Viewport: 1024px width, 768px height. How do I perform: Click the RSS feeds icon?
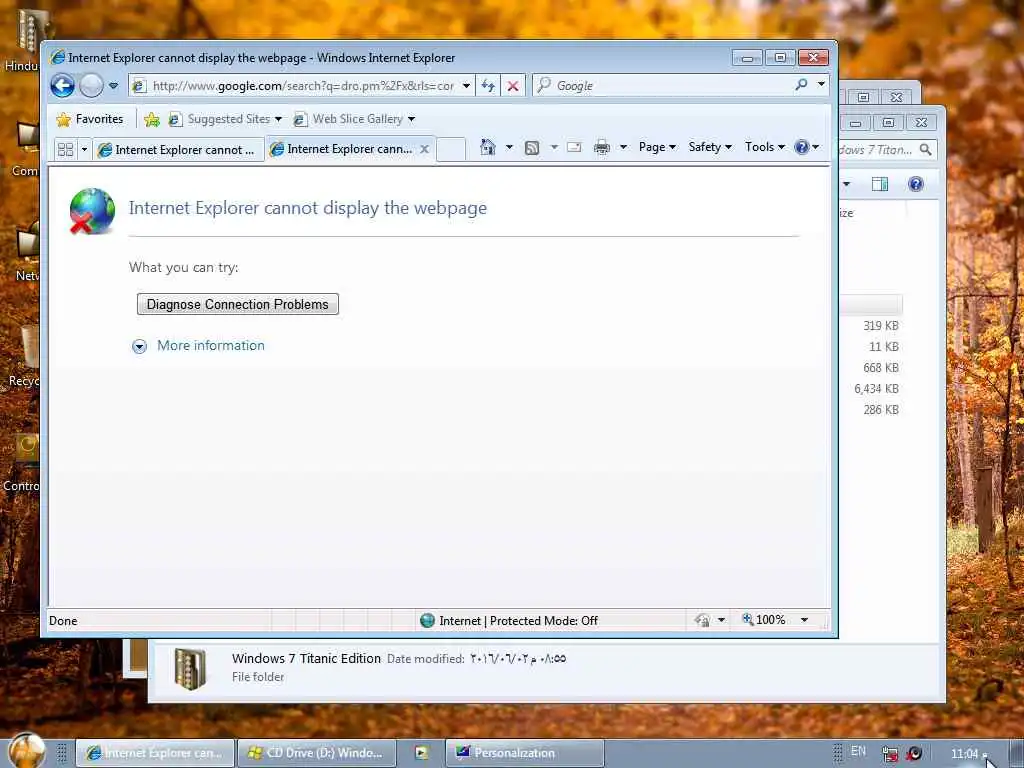(x=532, y=148)
